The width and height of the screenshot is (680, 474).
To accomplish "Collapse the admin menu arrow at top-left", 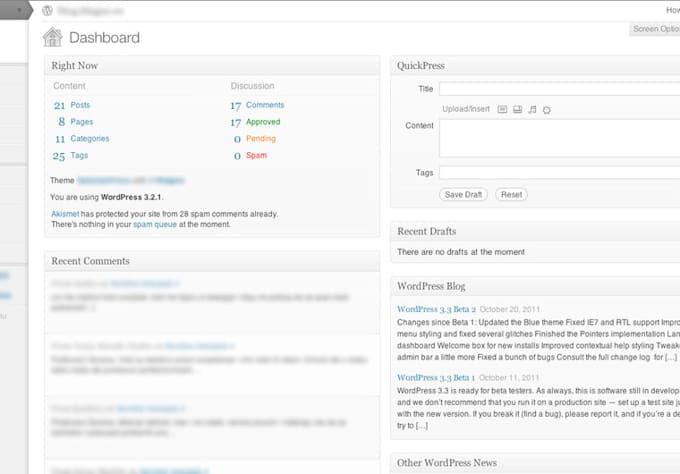I will click(19, 10).
